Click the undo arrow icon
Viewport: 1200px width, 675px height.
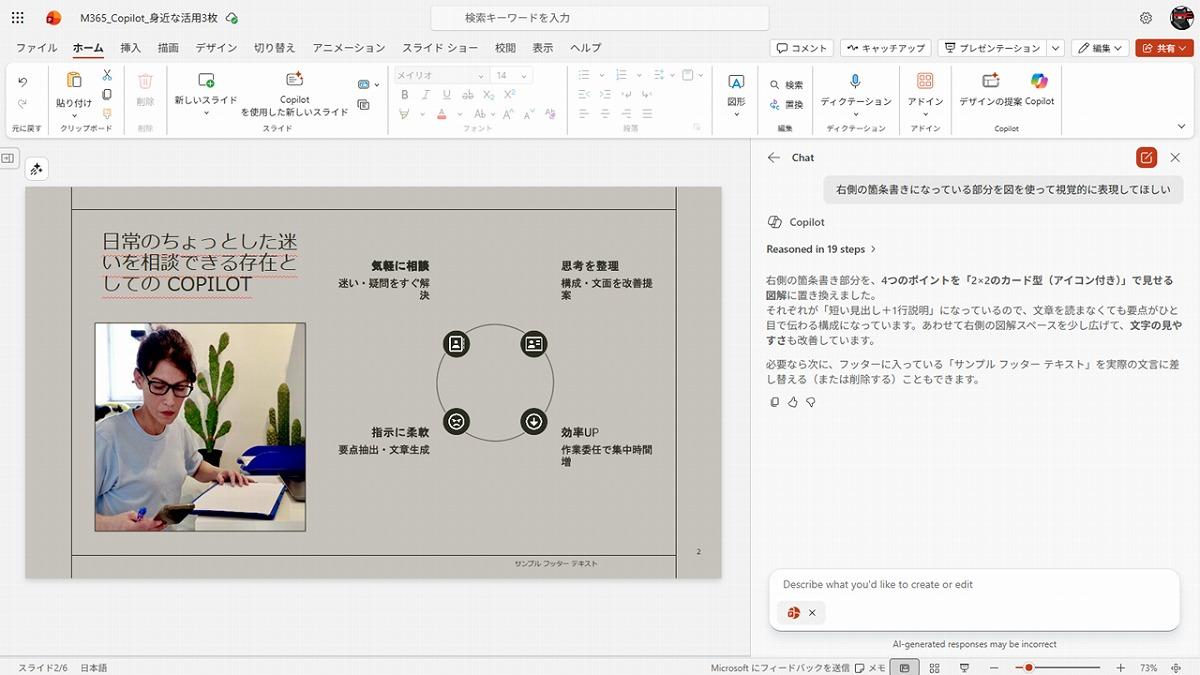point(23,82)
